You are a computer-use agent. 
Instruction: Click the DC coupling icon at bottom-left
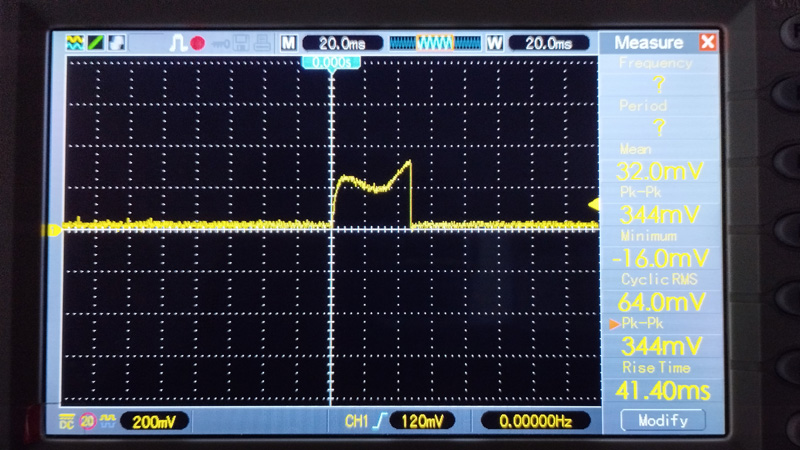coord(67,421)
